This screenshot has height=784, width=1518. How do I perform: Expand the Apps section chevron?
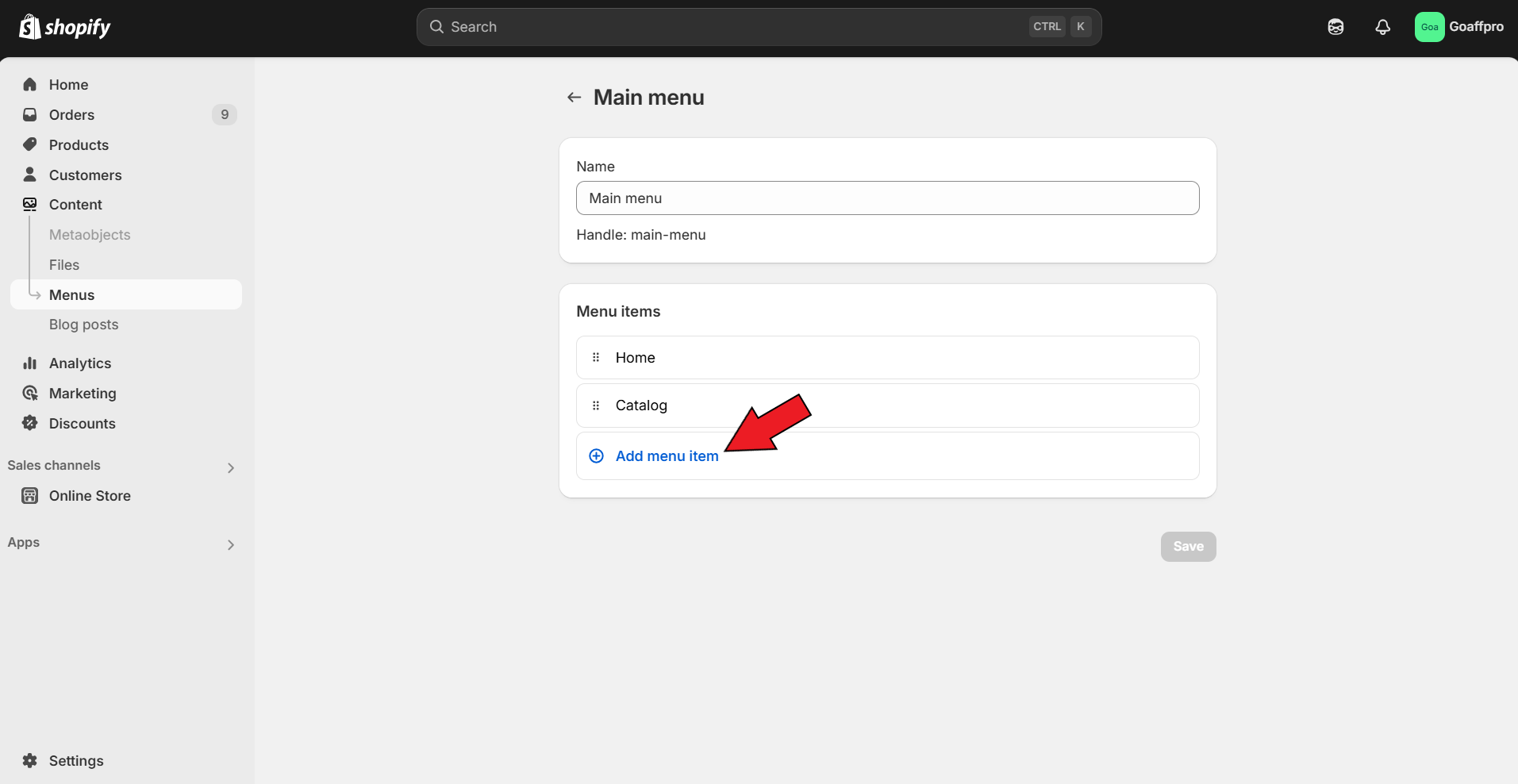[x=230, y=544]
